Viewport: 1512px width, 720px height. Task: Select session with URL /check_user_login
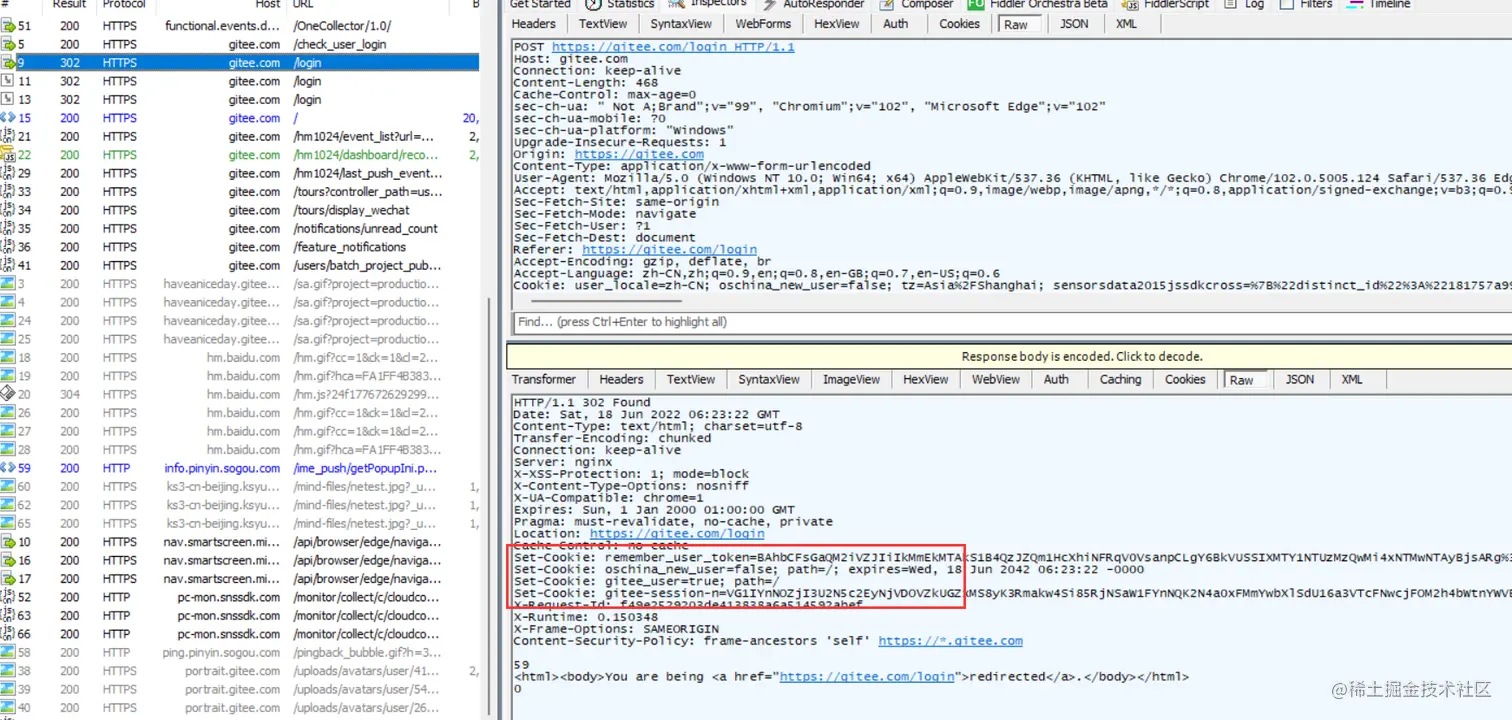coord(240,44)
